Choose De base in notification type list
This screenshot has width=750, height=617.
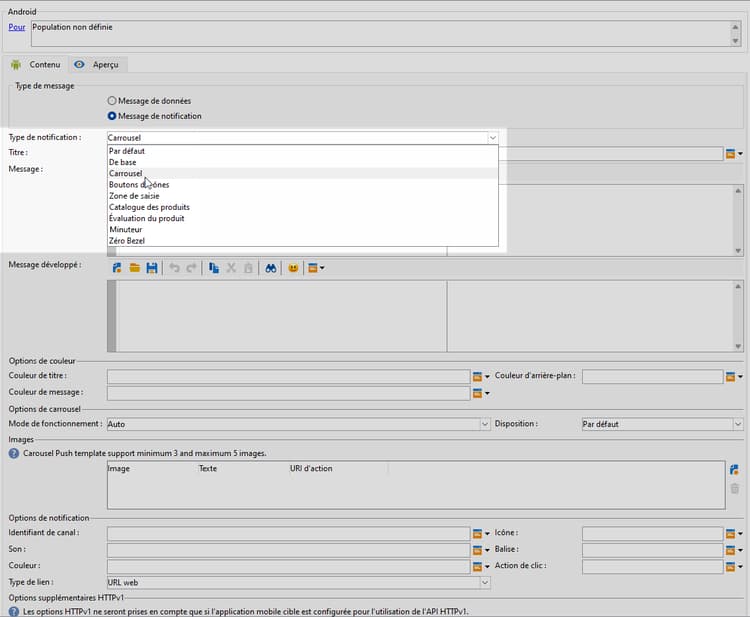coord(303,162)
